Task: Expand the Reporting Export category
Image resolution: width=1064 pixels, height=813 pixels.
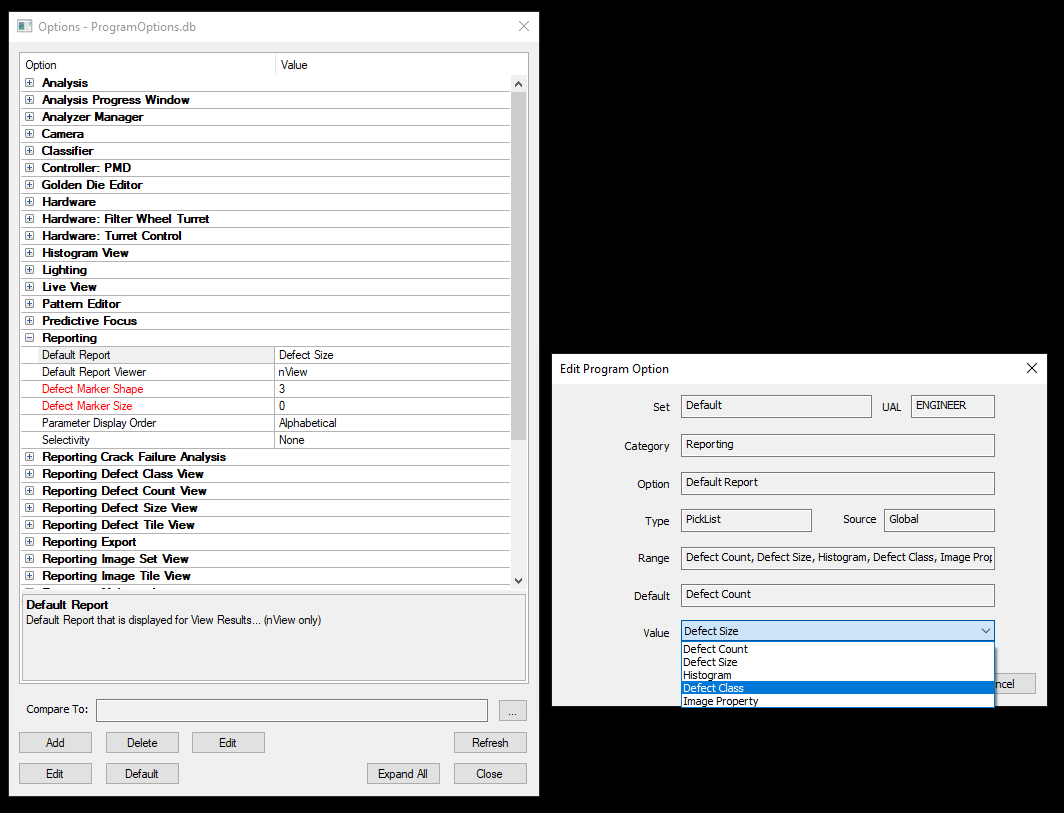Action: coord(30,542)
